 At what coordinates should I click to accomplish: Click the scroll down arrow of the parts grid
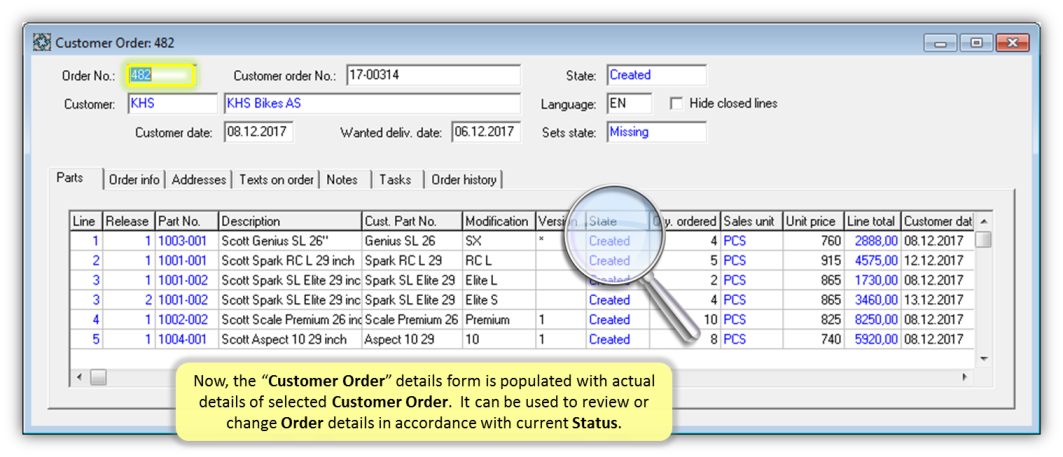point(984,359)
